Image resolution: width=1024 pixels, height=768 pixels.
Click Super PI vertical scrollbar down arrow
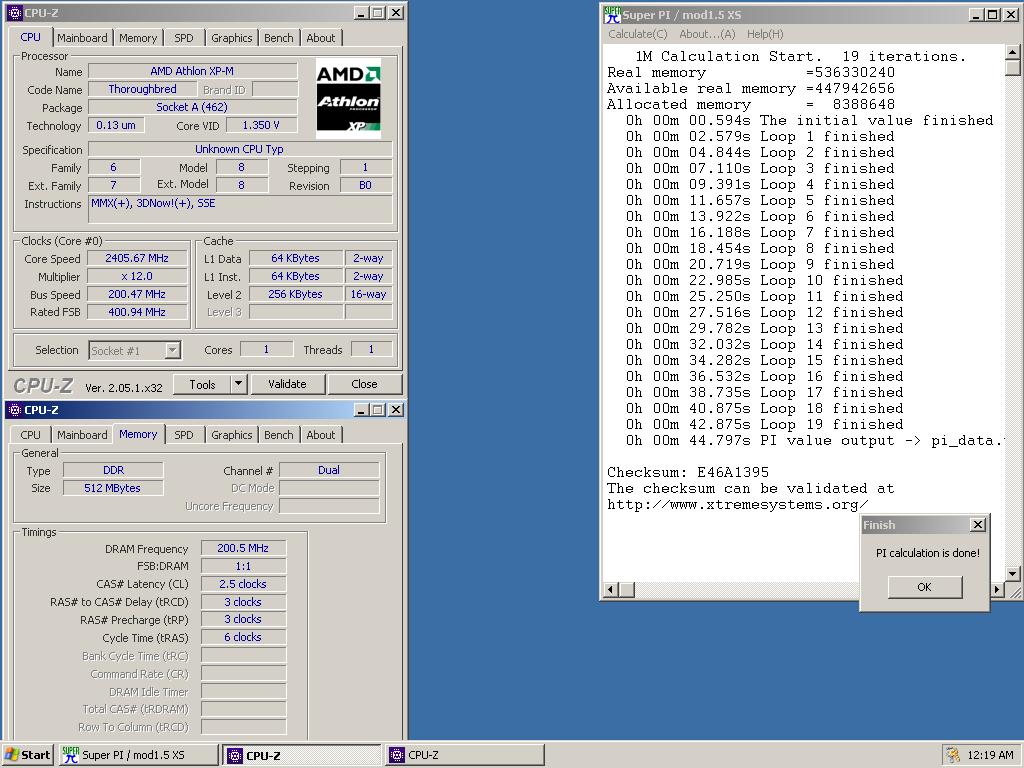point(1012,573)
